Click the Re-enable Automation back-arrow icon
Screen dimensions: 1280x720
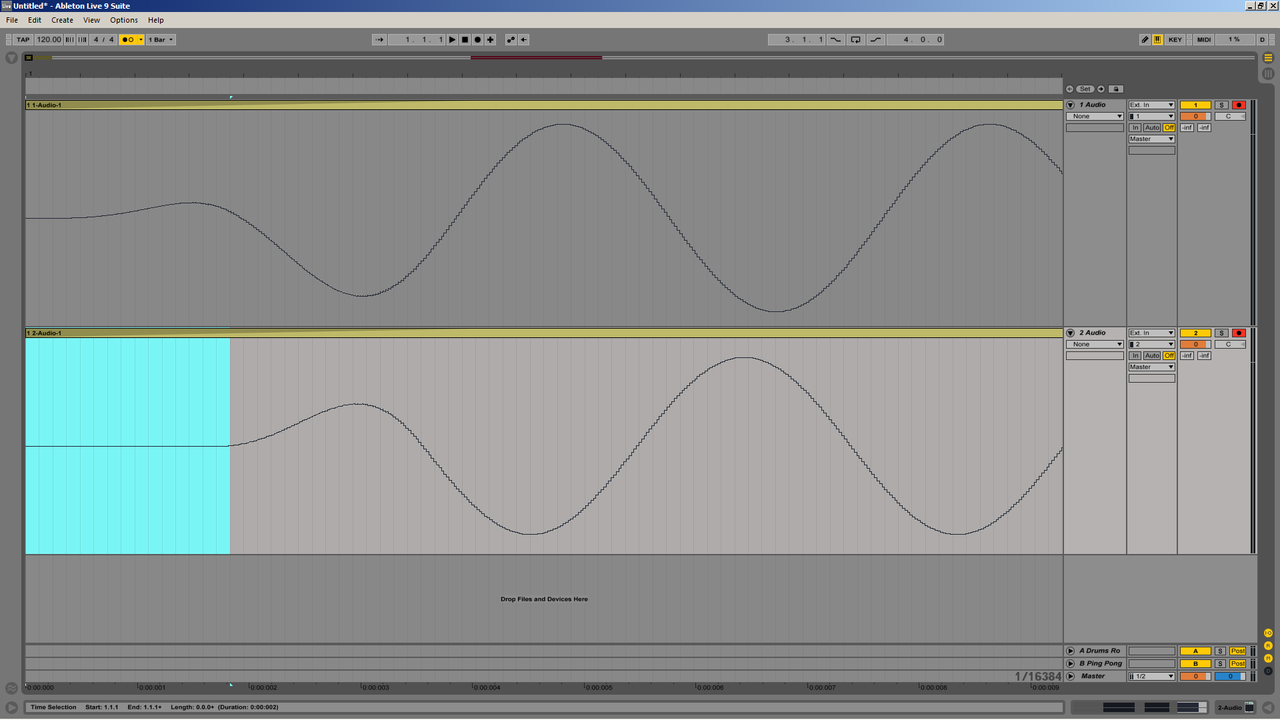pyautogui.click(x=523, y=40)
